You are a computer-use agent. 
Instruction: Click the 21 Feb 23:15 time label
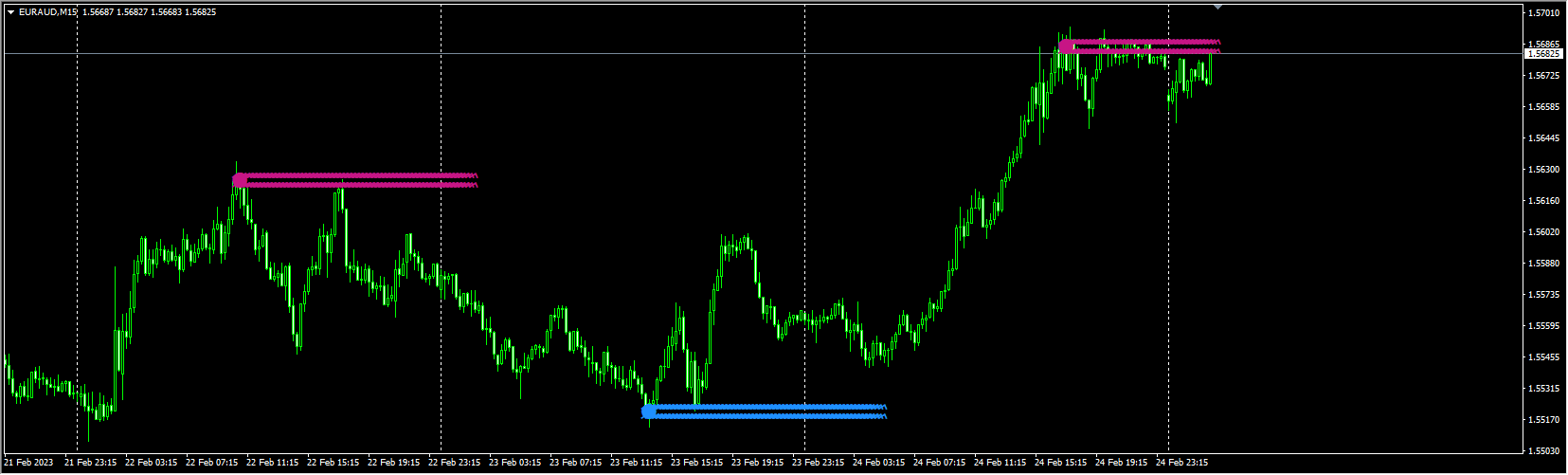(91, 463)
